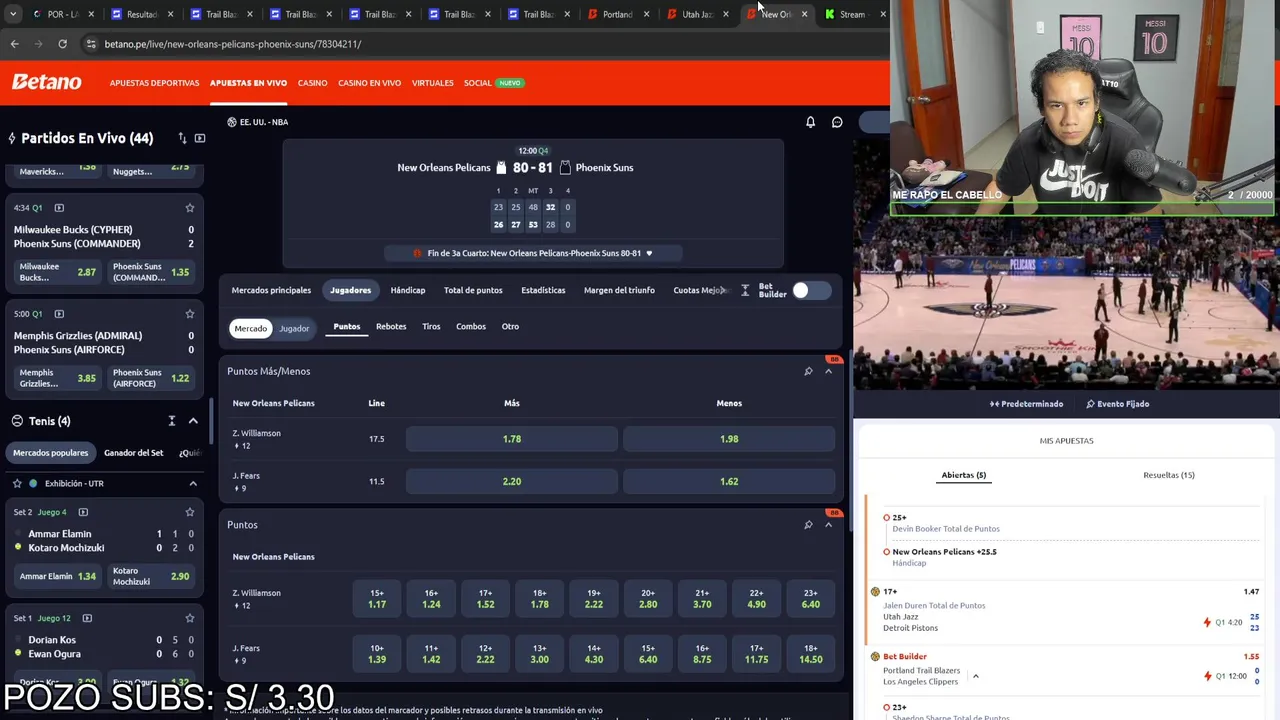Open the Abiertas (5) bets tab
This screenshot has width=1280, height=720.
[x=964, y=475]
